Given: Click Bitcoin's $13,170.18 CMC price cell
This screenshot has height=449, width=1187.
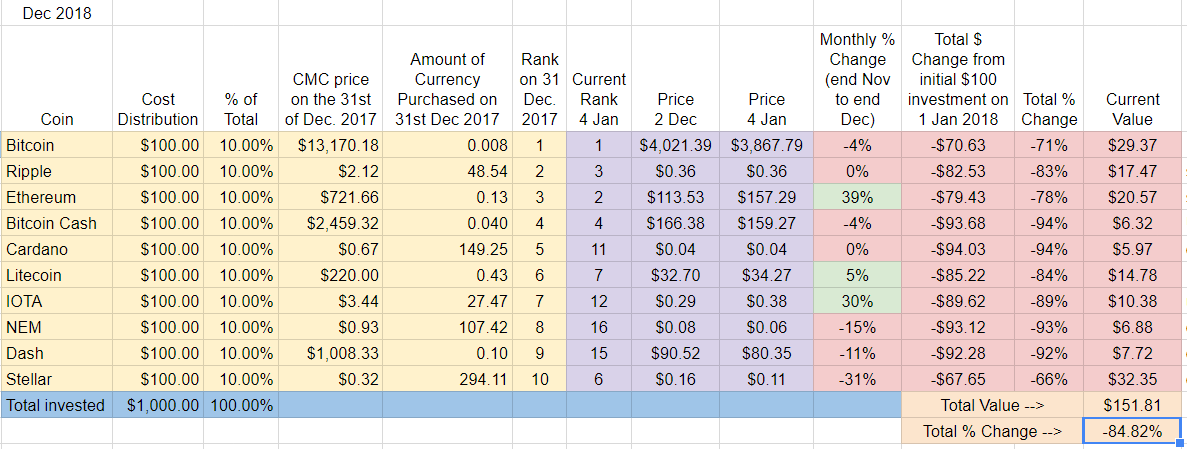Looking at the screenshot, I should [x=330, y=145].
